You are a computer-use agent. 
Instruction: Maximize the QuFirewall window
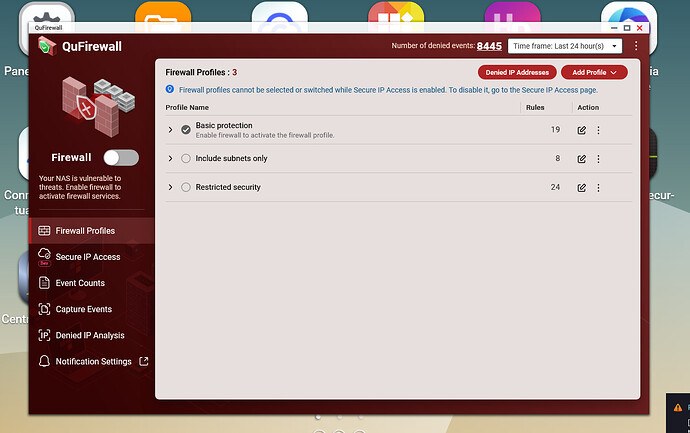(x=627, y=28)
